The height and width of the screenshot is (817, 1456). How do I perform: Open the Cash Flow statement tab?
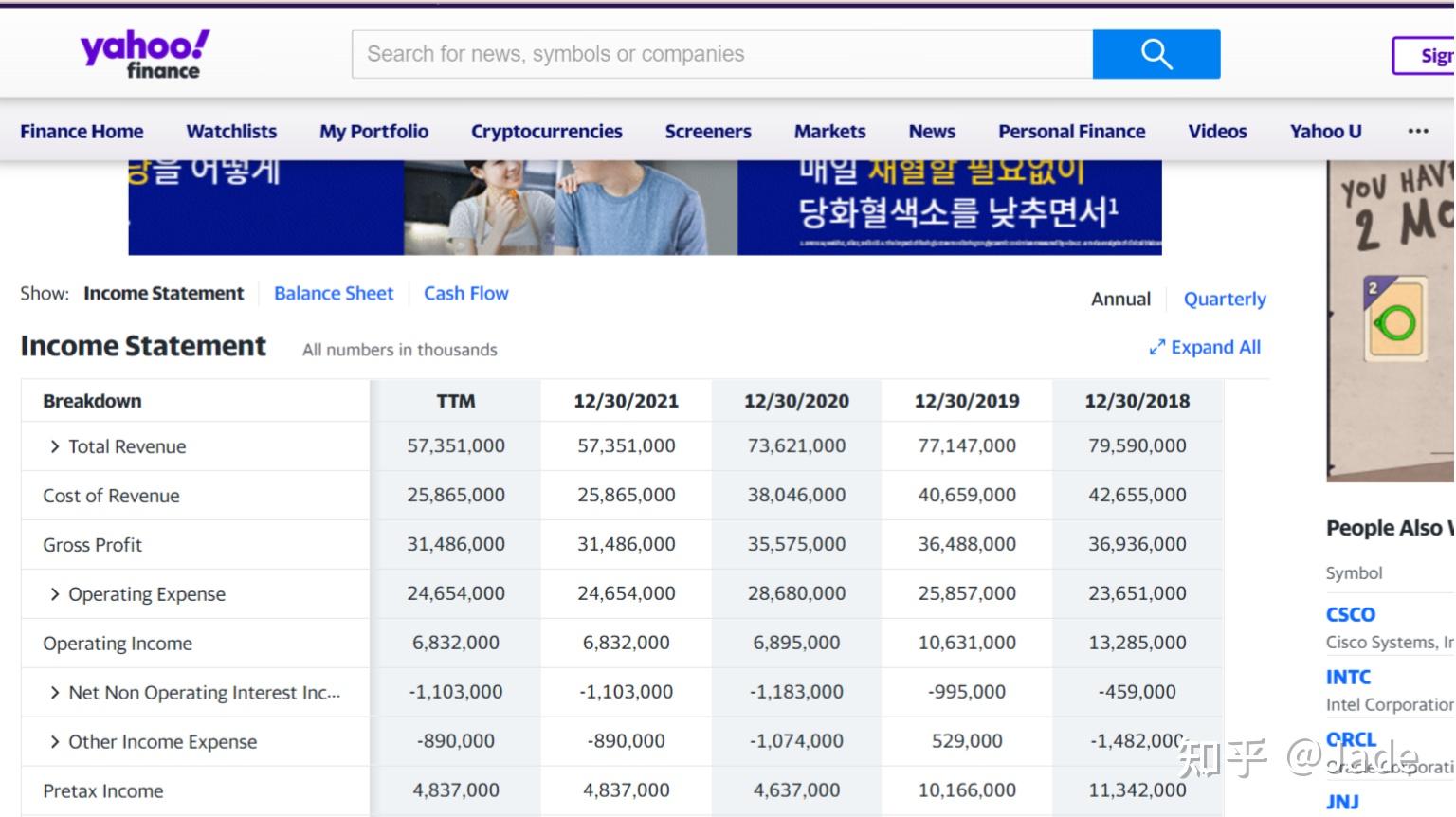coord(465,293)
